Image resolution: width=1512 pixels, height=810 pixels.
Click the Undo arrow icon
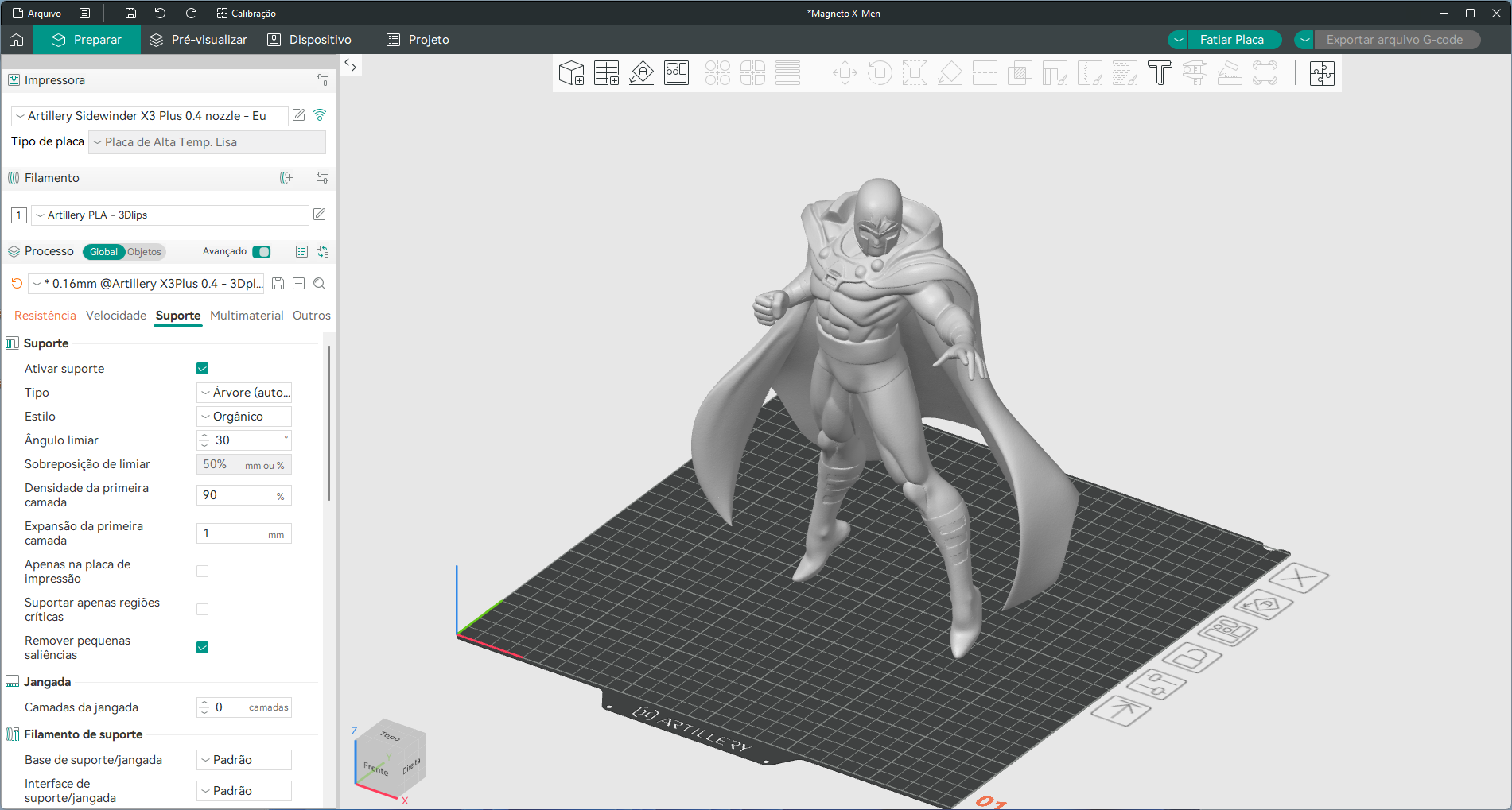click(x=160, y=13)
